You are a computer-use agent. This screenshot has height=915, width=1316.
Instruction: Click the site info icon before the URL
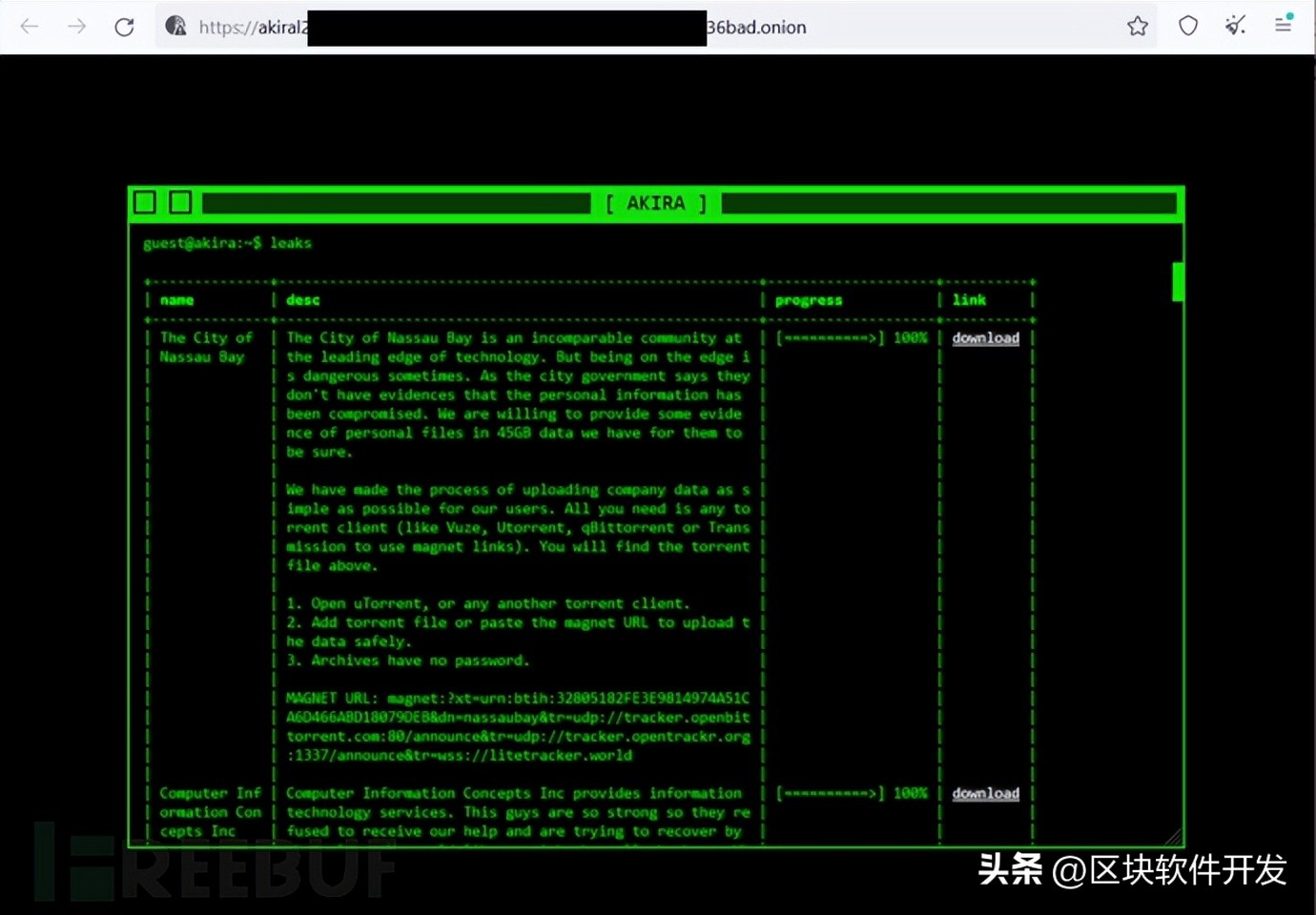[x=175, y=27]
